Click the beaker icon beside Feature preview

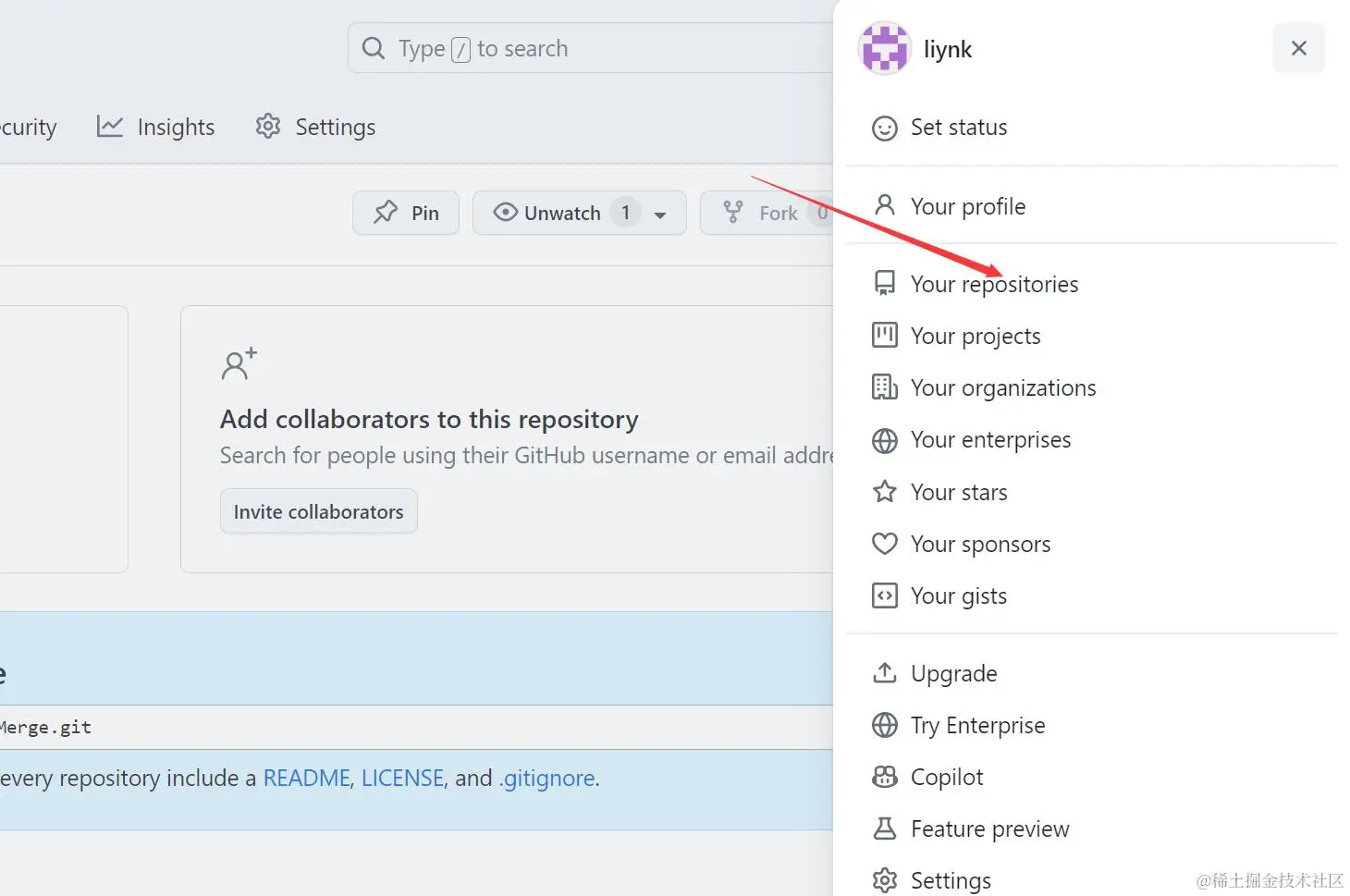click(884, 828)
